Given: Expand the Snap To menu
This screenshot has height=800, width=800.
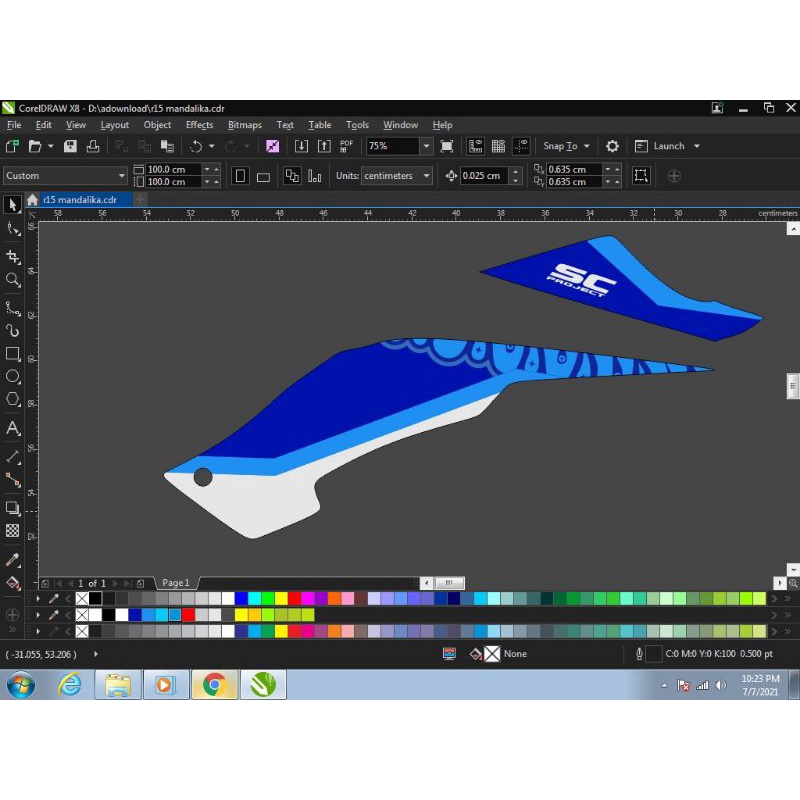Looking at the screenshot, I should [566, 146].
